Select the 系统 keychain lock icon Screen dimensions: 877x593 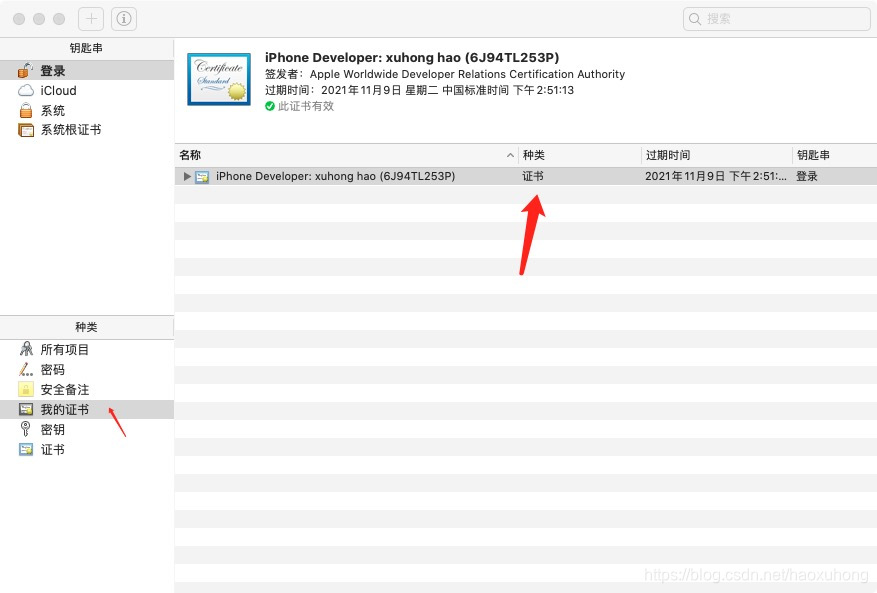(x=26, y=110)
